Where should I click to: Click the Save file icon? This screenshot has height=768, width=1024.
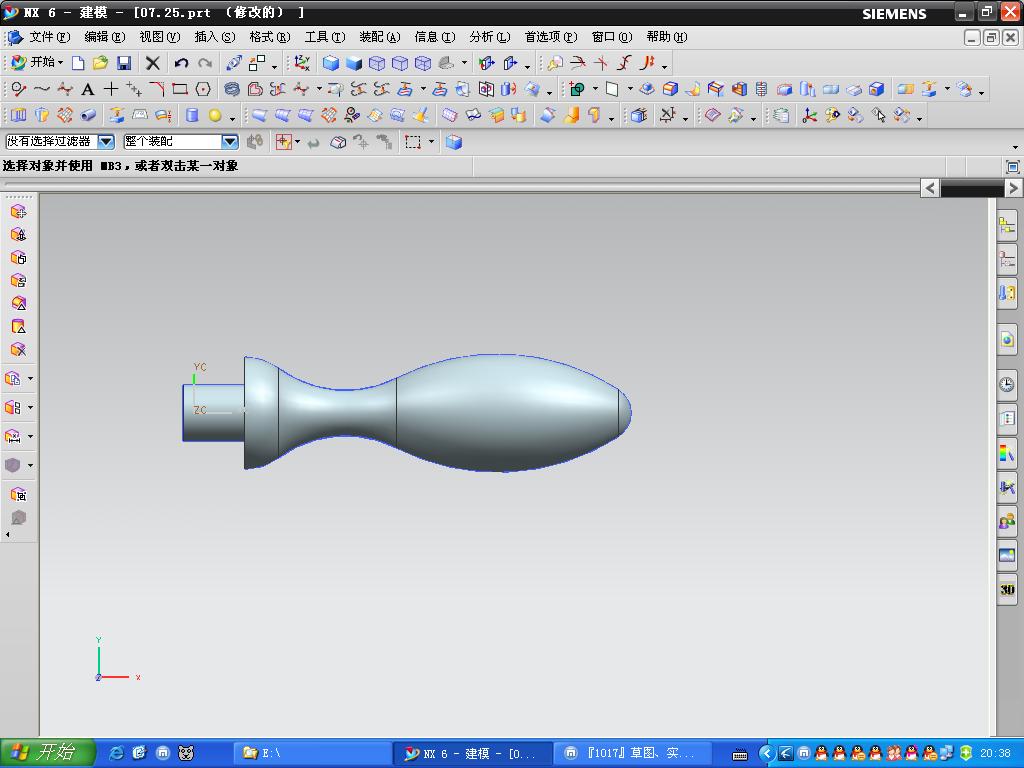(x=124, y=63)
